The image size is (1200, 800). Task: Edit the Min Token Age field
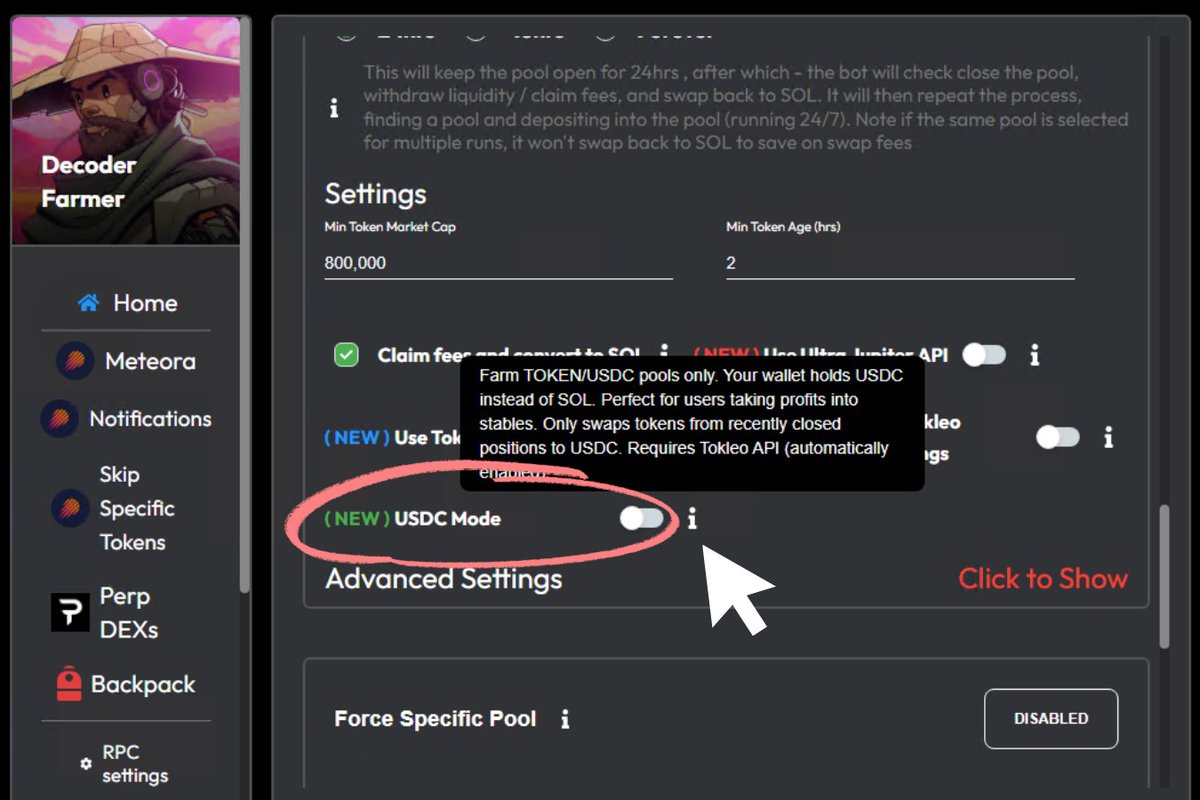[x=900, y=263]
